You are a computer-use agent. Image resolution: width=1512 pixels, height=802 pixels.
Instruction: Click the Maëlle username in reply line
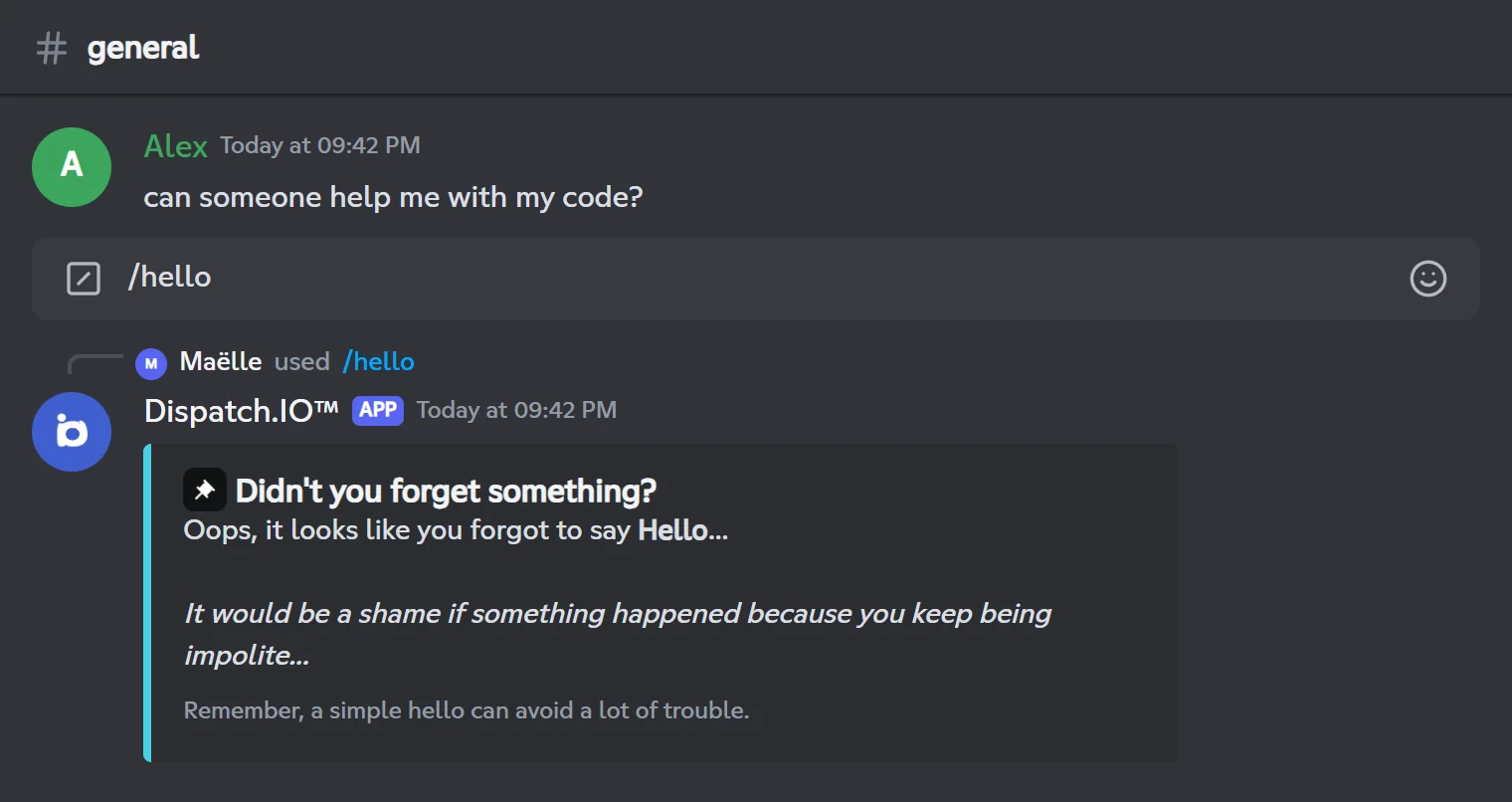[221, 361]
